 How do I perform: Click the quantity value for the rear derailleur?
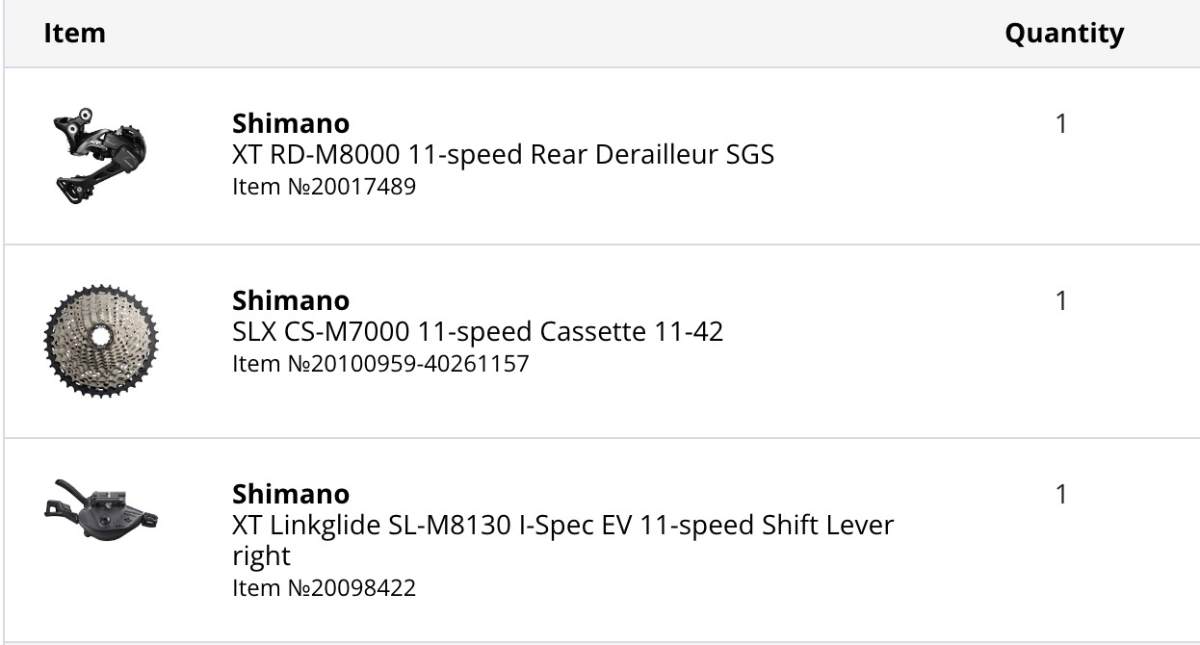(1061, 124)
